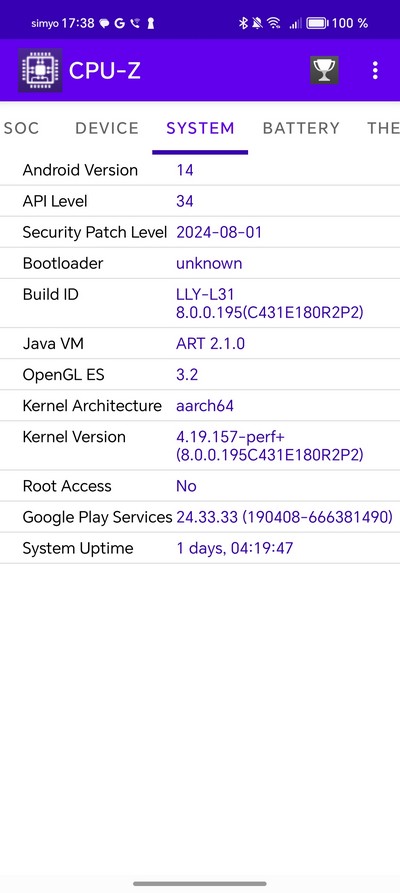Tap the battery indicator icon
400x893 pixels.
[317, 23]
